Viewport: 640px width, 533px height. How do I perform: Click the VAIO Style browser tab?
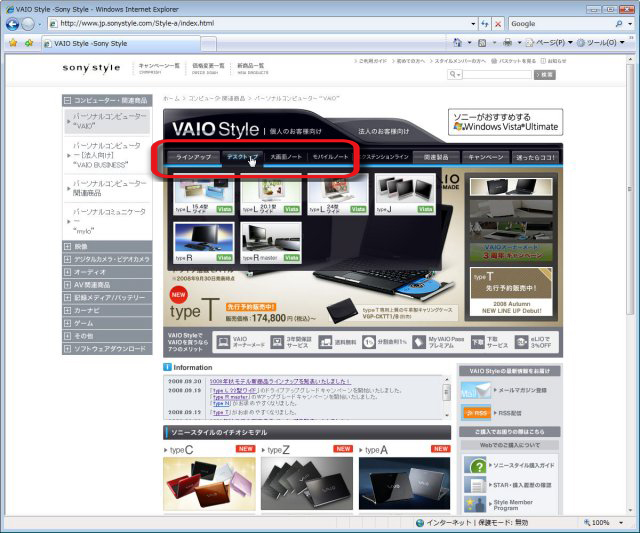(122, 43)
